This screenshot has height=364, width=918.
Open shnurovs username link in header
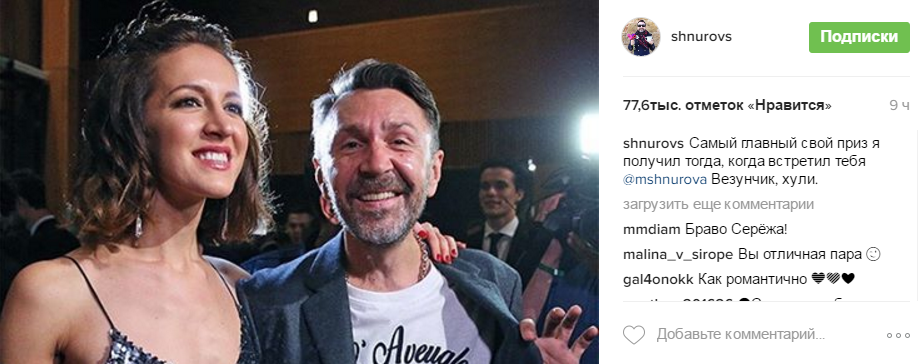tap(701, 36)
